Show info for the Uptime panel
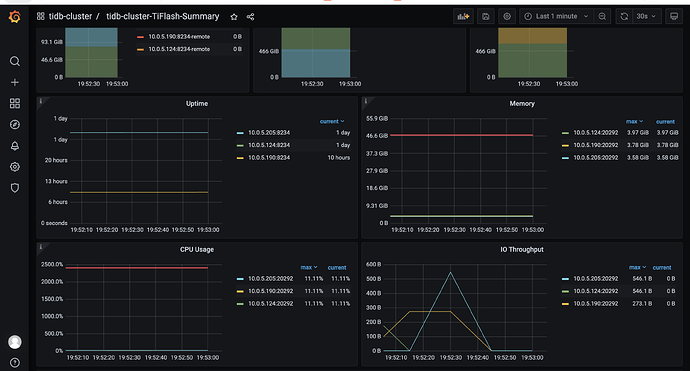Image resolution: width=690 pixels, height=371 pixels. 40,101
